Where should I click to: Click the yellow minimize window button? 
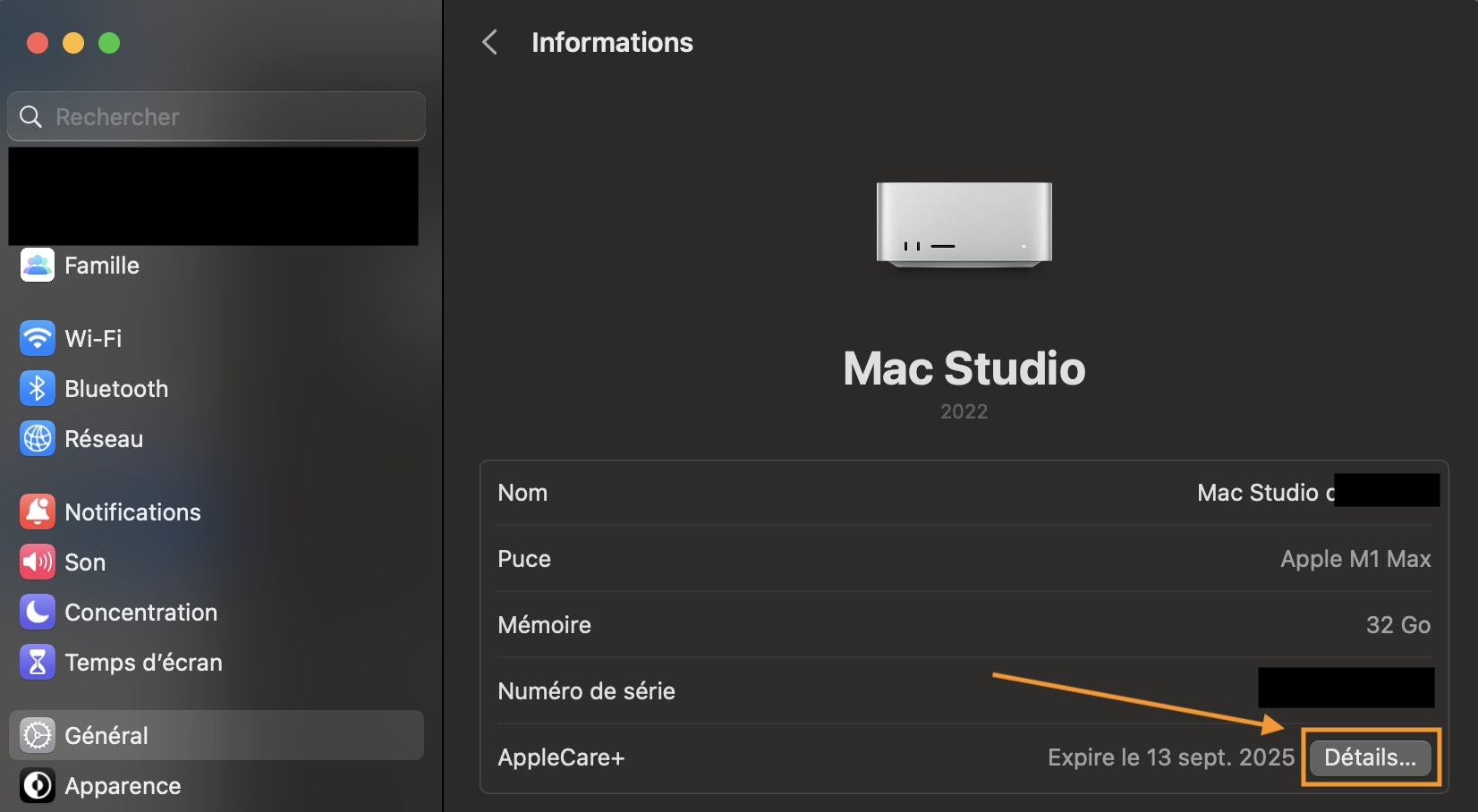pos(73,43)
